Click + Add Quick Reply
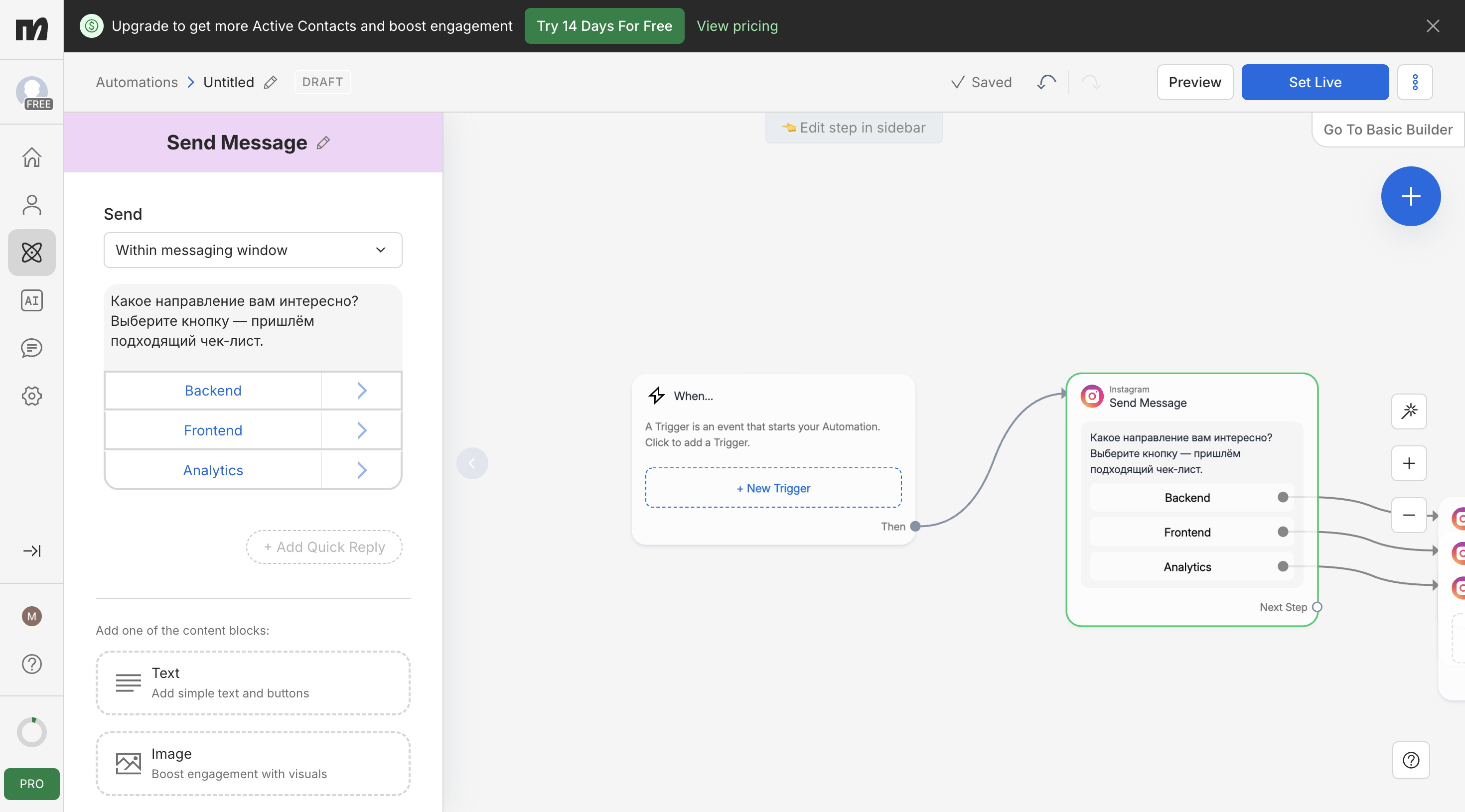 point(324,547)
